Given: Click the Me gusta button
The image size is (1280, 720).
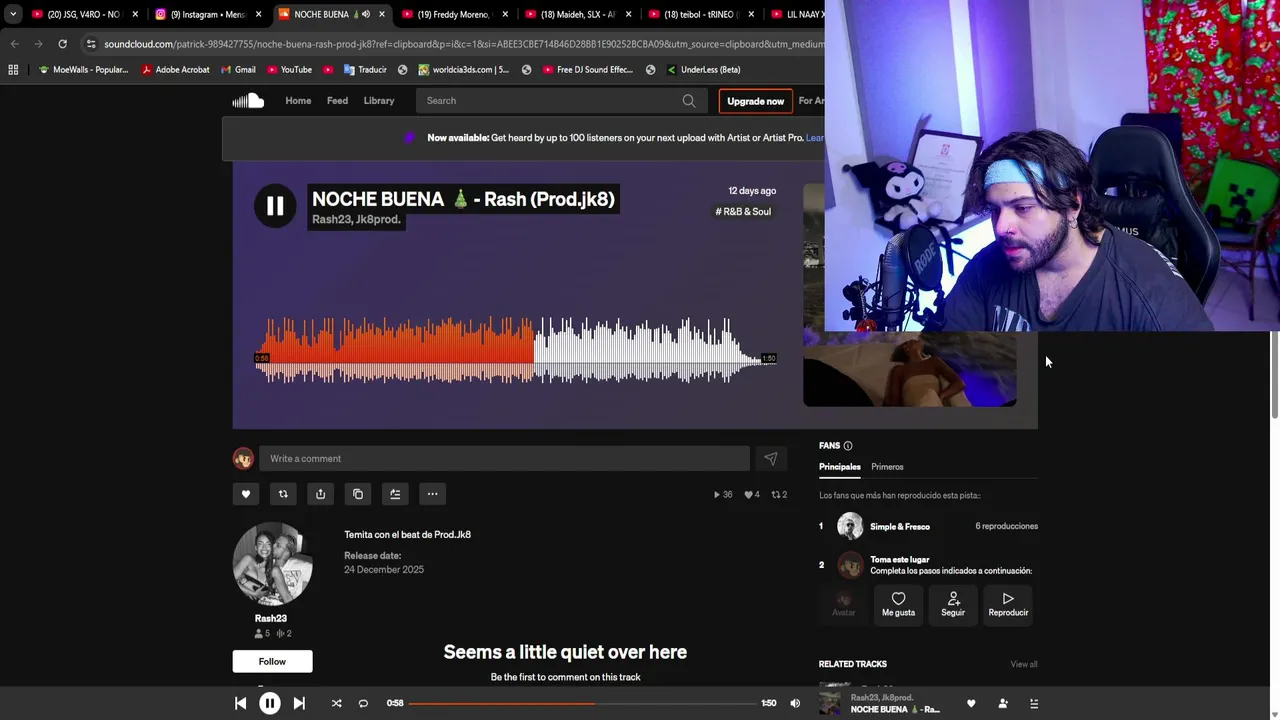Looking at the screenshot, I should pyautogui.click(x=898, y=604).
